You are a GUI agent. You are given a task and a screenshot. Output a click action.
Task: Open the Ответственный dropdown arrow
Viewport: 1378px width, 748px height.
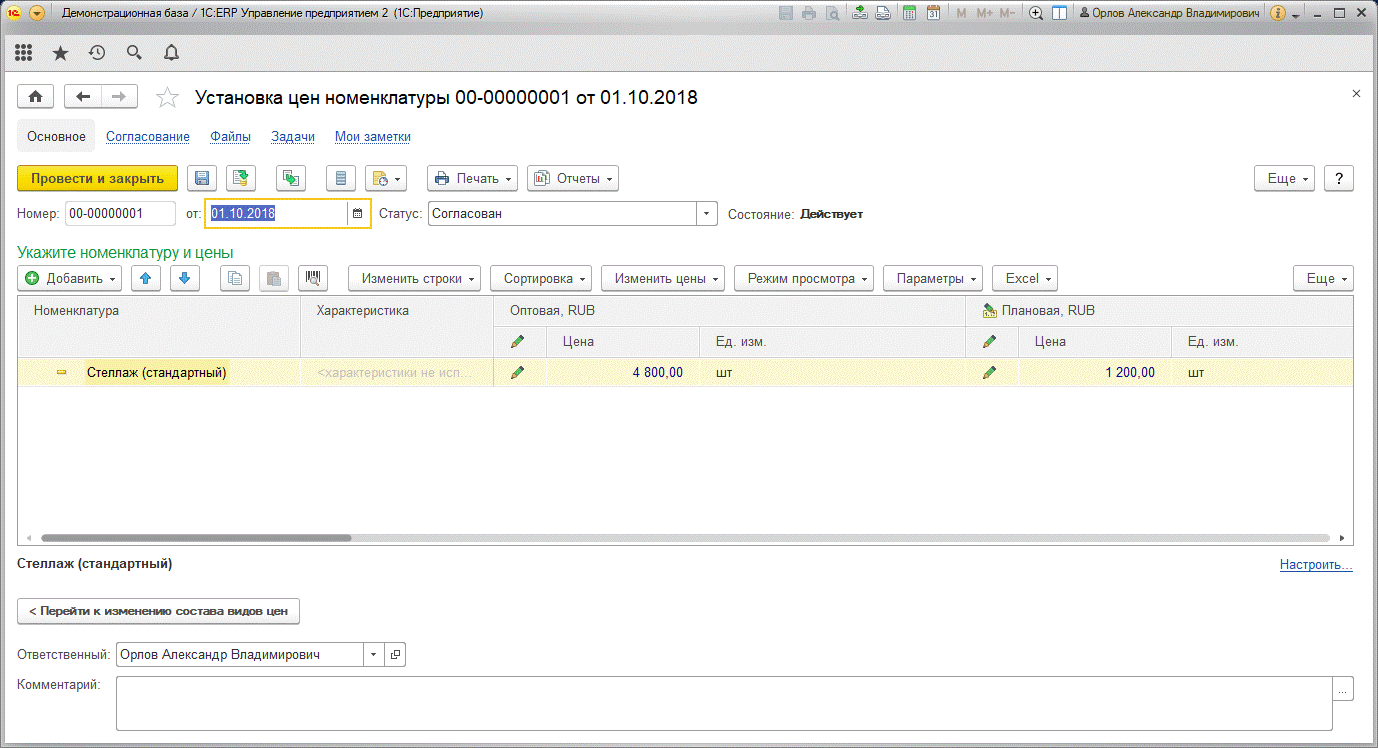click(x=373, y=654)
